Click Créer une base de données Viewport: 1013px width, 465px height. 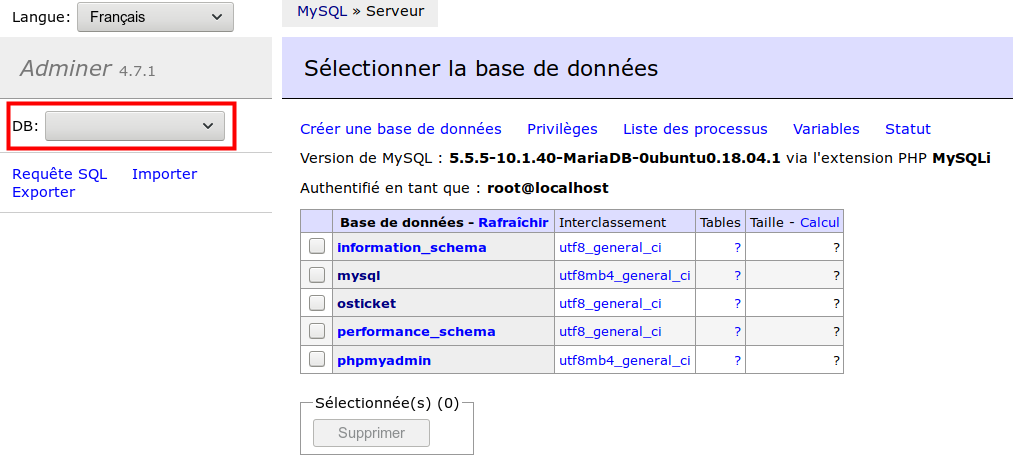point(401,129)
